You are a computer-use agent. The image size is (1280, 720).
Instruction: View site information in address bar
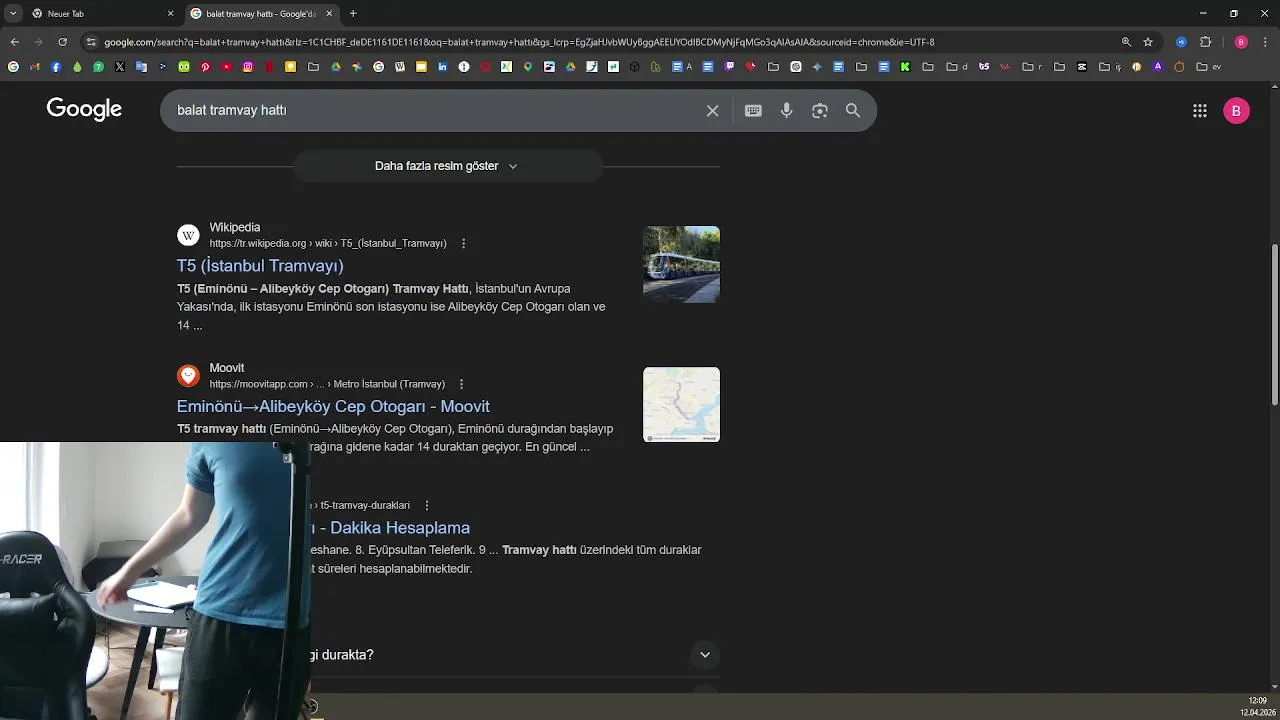pos(91,42)
